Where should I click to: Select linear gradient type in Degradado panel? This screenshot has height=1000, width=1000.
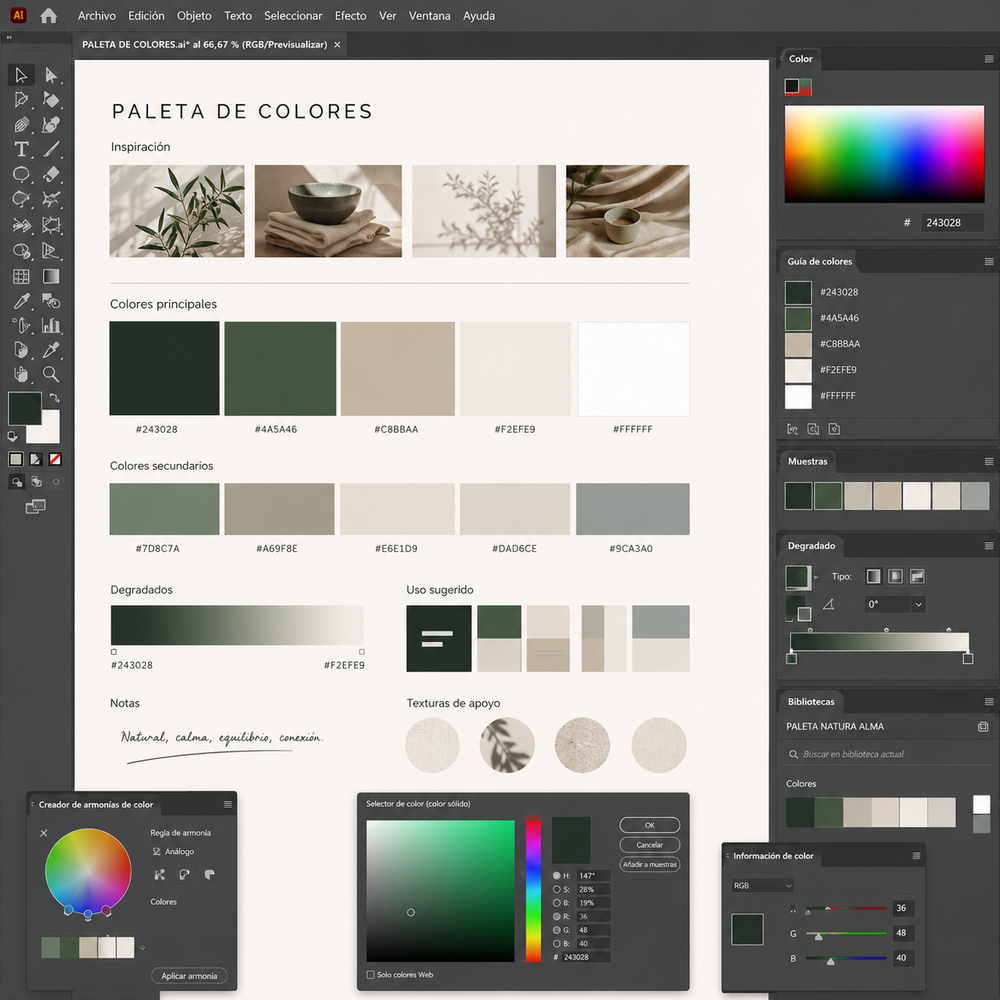pos(873,577)
